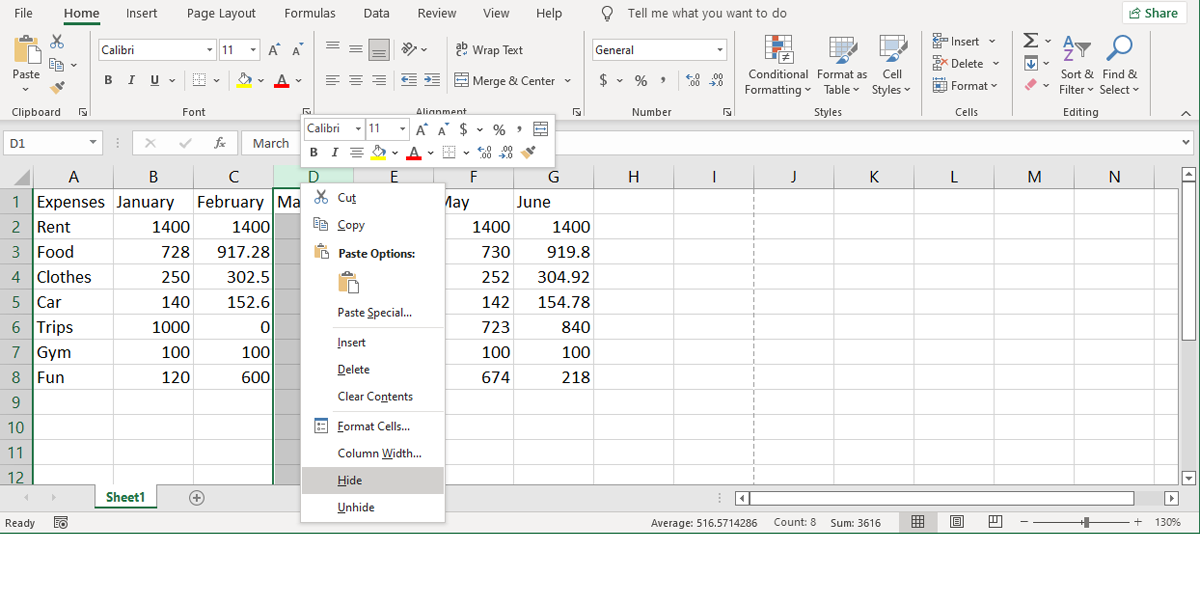Toggle Wrap Text
Image resolution: width=1200 pixels, height=600 pixels.
489,49
